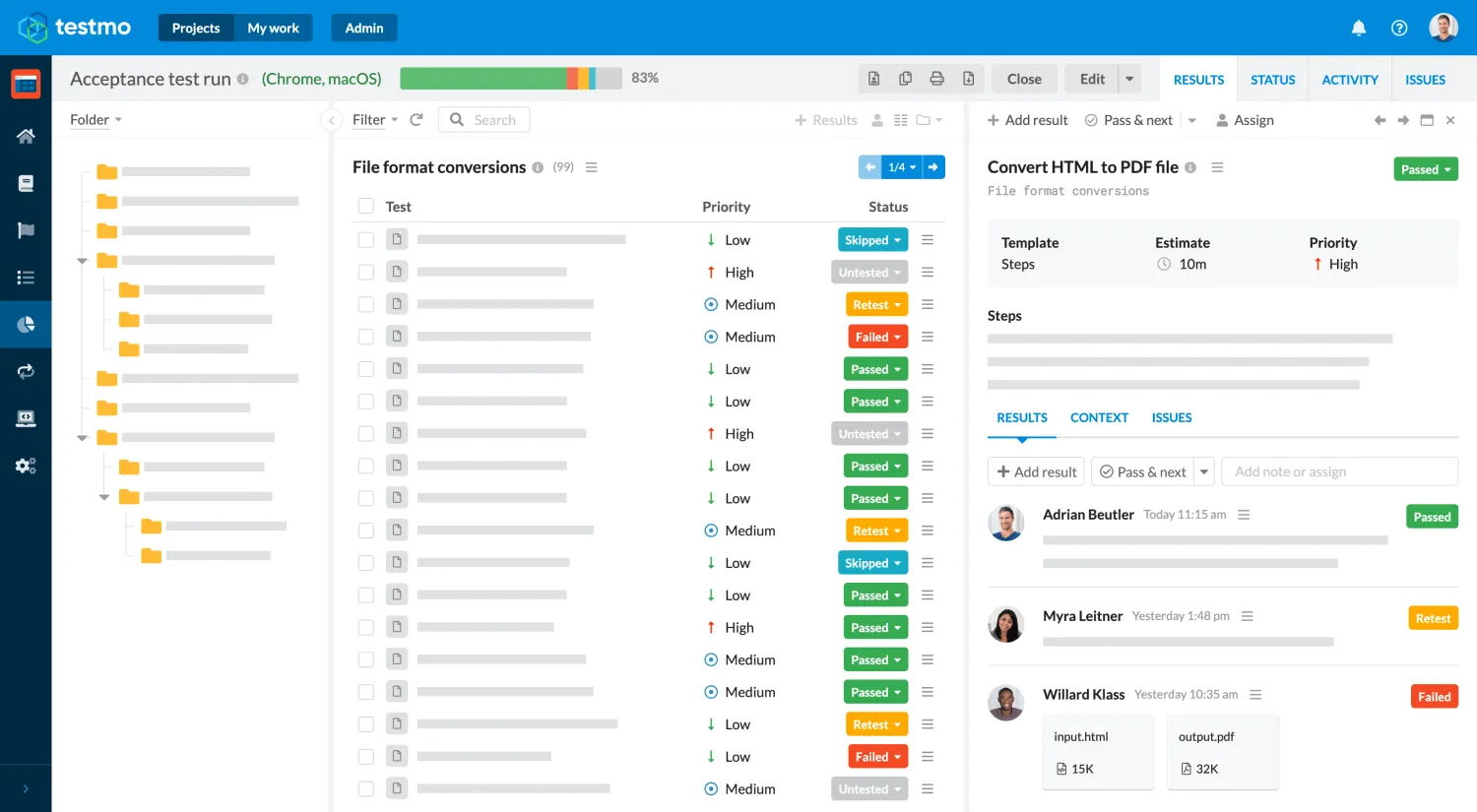Check the checkbox next to the Test column header
Image resolution: width=1477 pixels, height=812 pixels.
(365, 206)
